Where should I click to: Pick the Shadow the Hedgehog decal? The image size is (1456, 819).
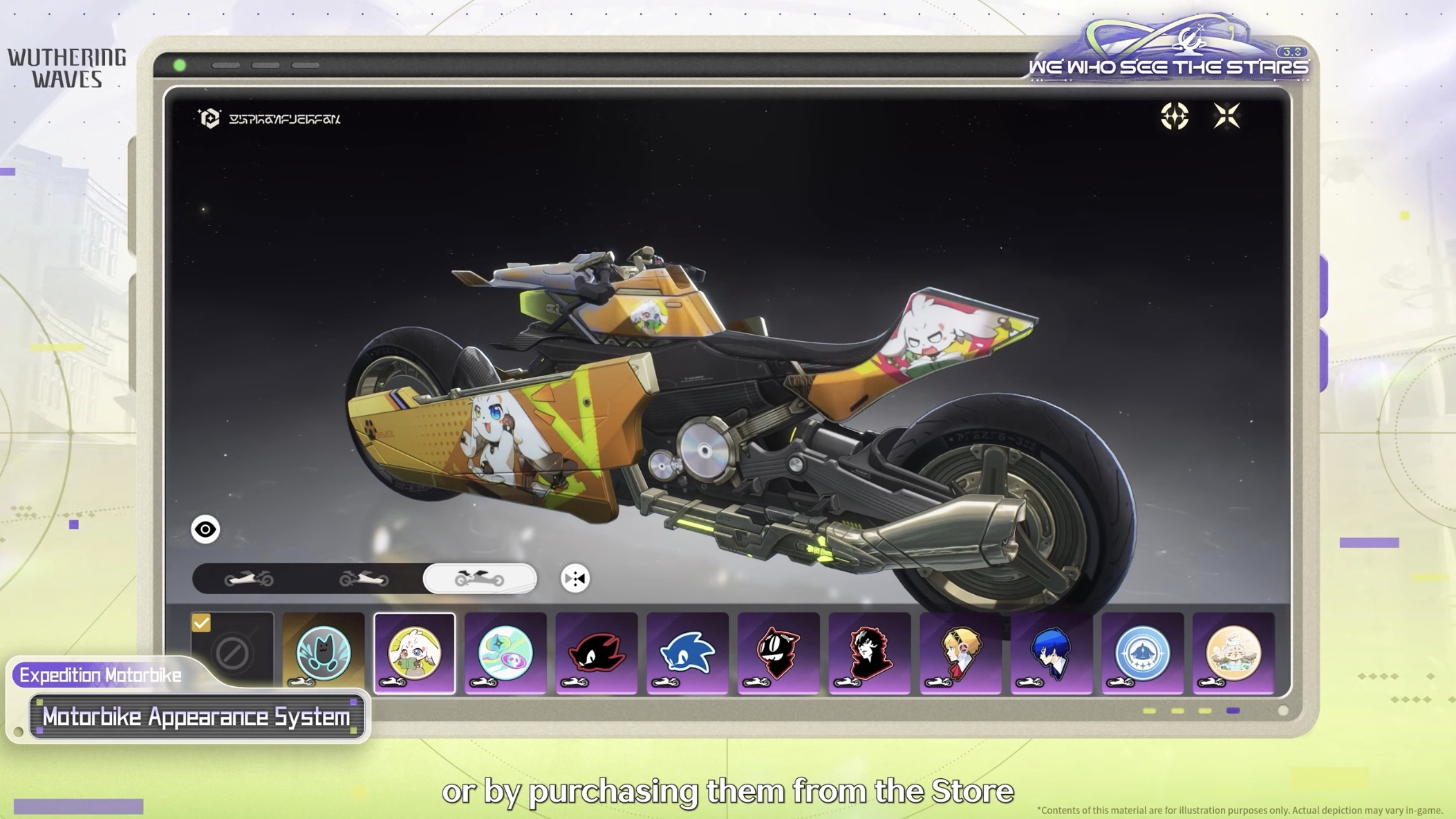pos(596,652)
